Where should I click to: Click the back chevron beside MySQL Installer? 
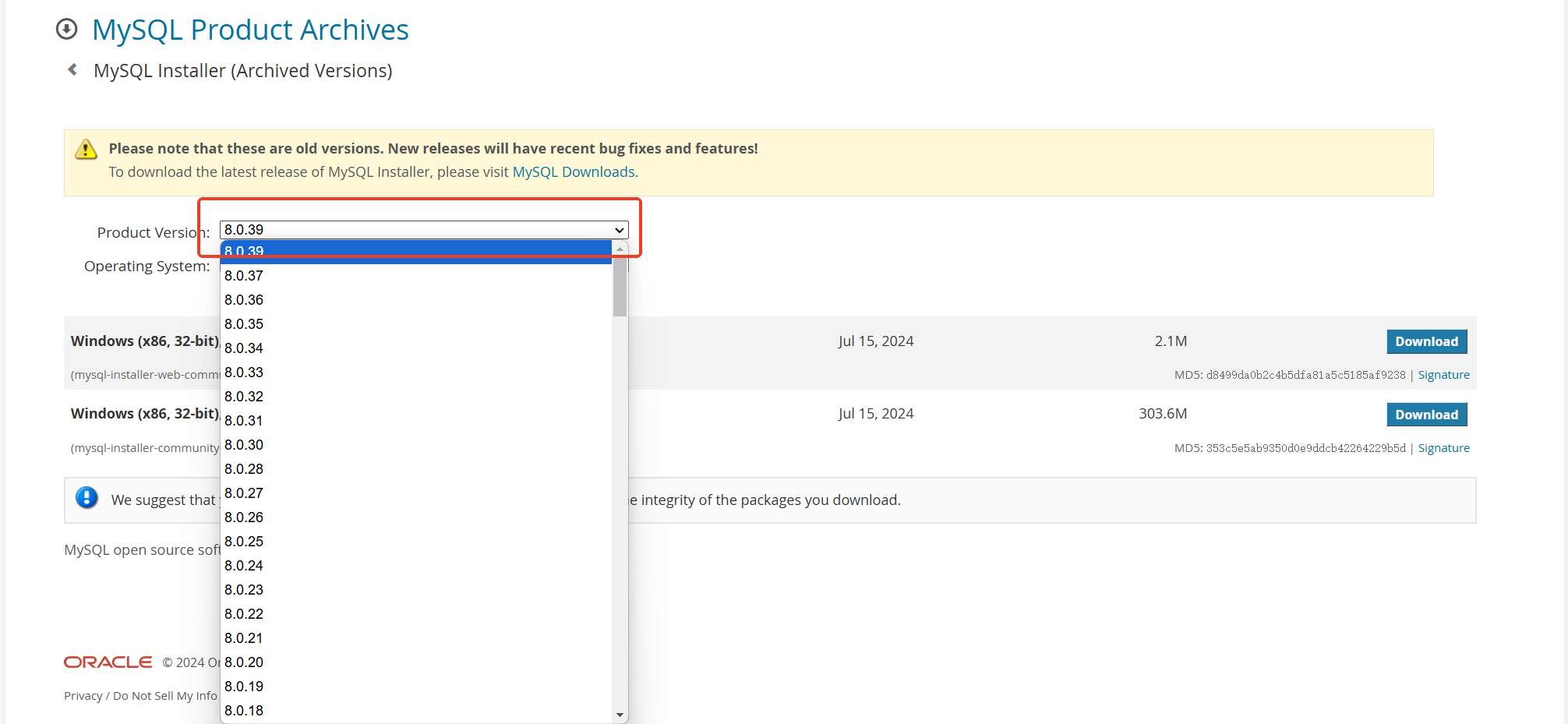click(72, 69)
